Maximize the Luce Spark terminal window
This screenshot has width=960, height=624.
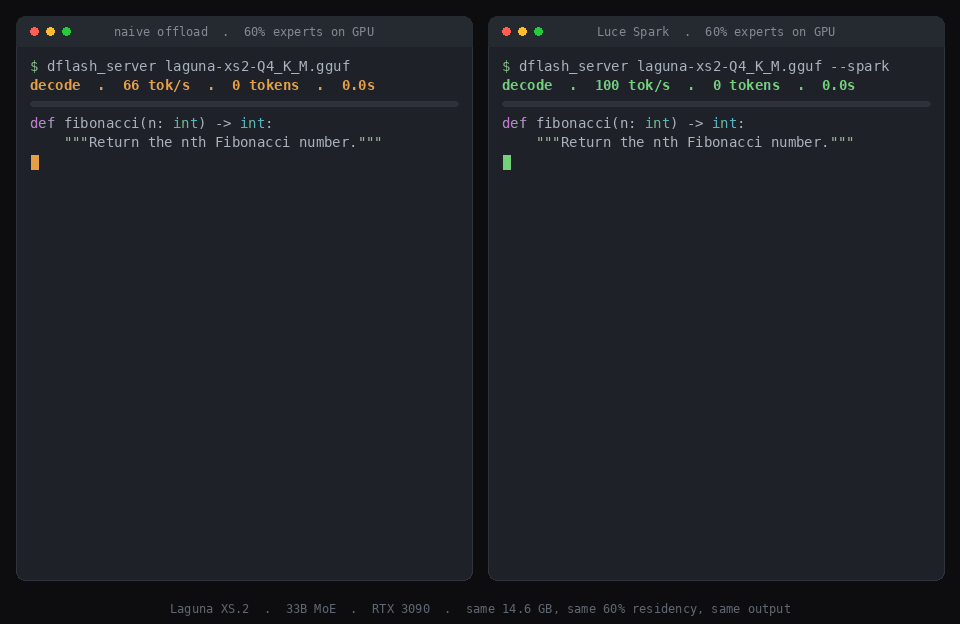pos(538,32)
